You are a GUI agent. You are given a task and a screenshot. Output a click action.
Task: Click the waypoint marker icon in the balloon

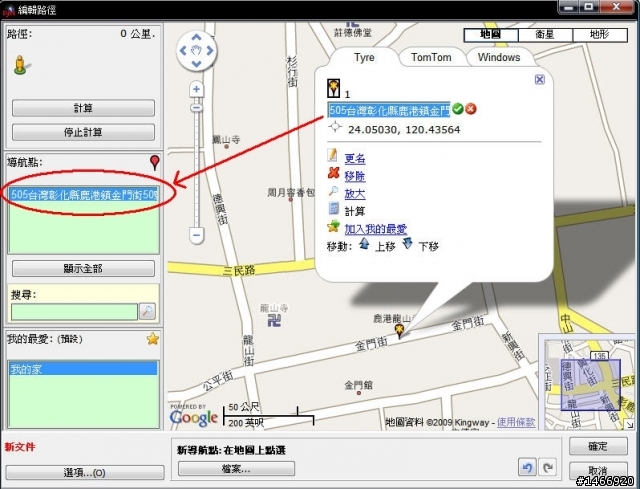(x=333, y=88)
